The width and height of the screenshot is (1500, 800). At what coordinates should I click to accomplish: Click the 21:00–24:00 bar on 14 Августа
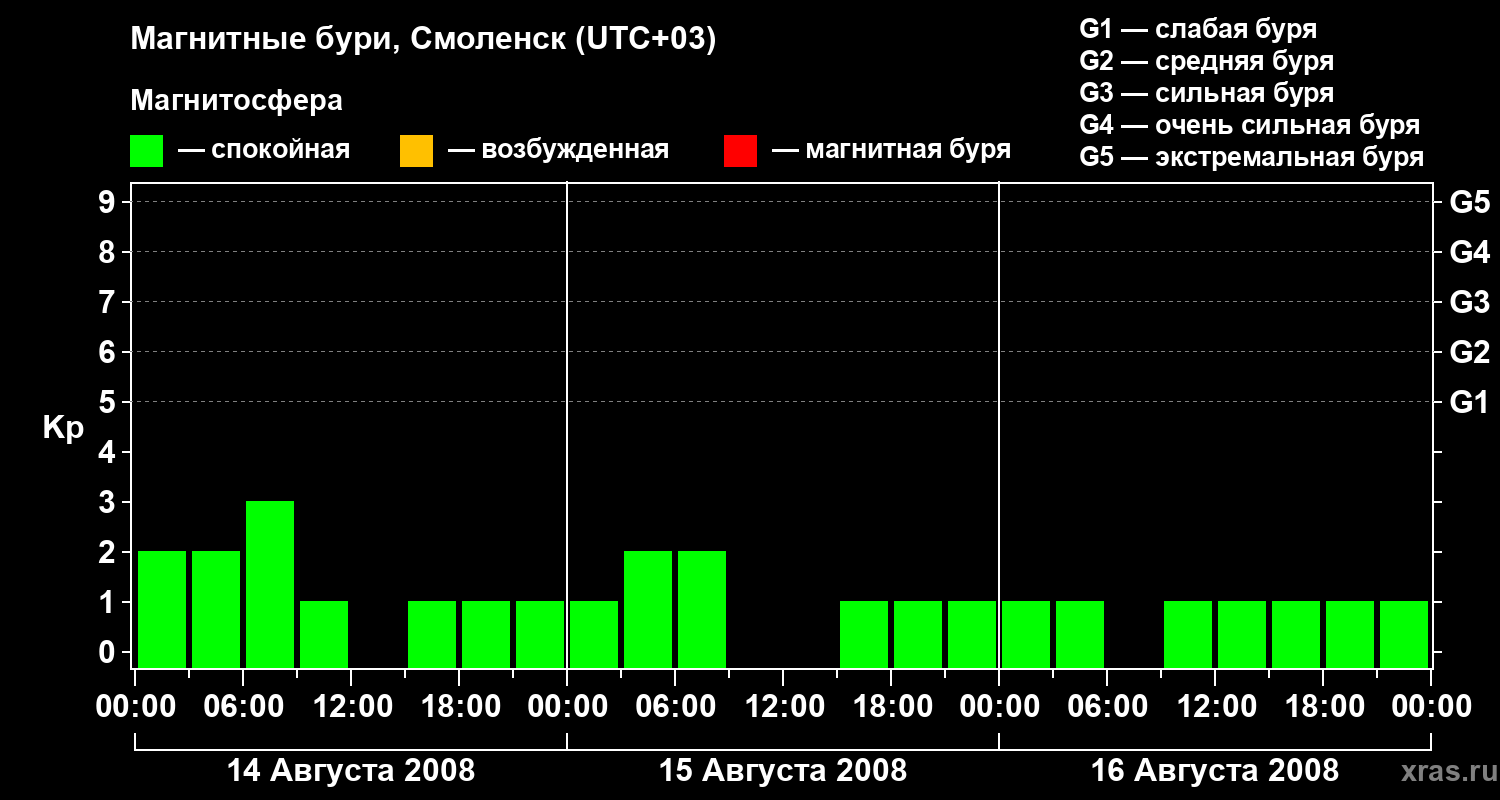point(540,634)
